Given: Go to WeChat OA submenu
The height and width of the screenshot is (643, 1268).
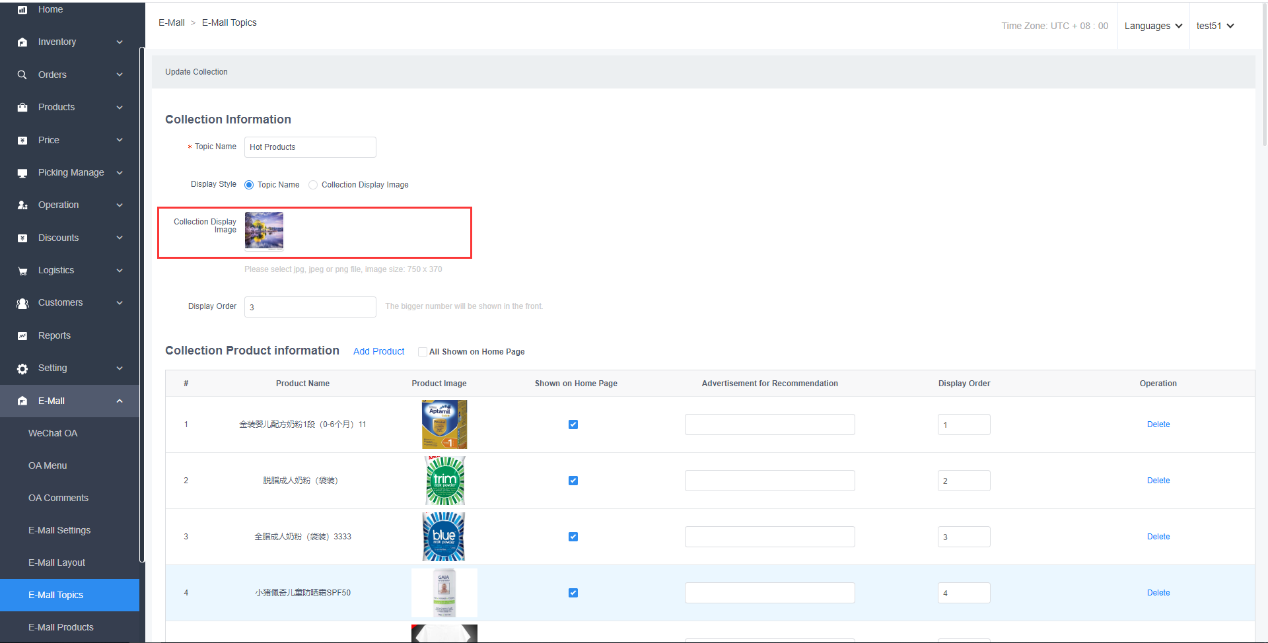Looking at the screenshot, I should click(x=53, y=433).
